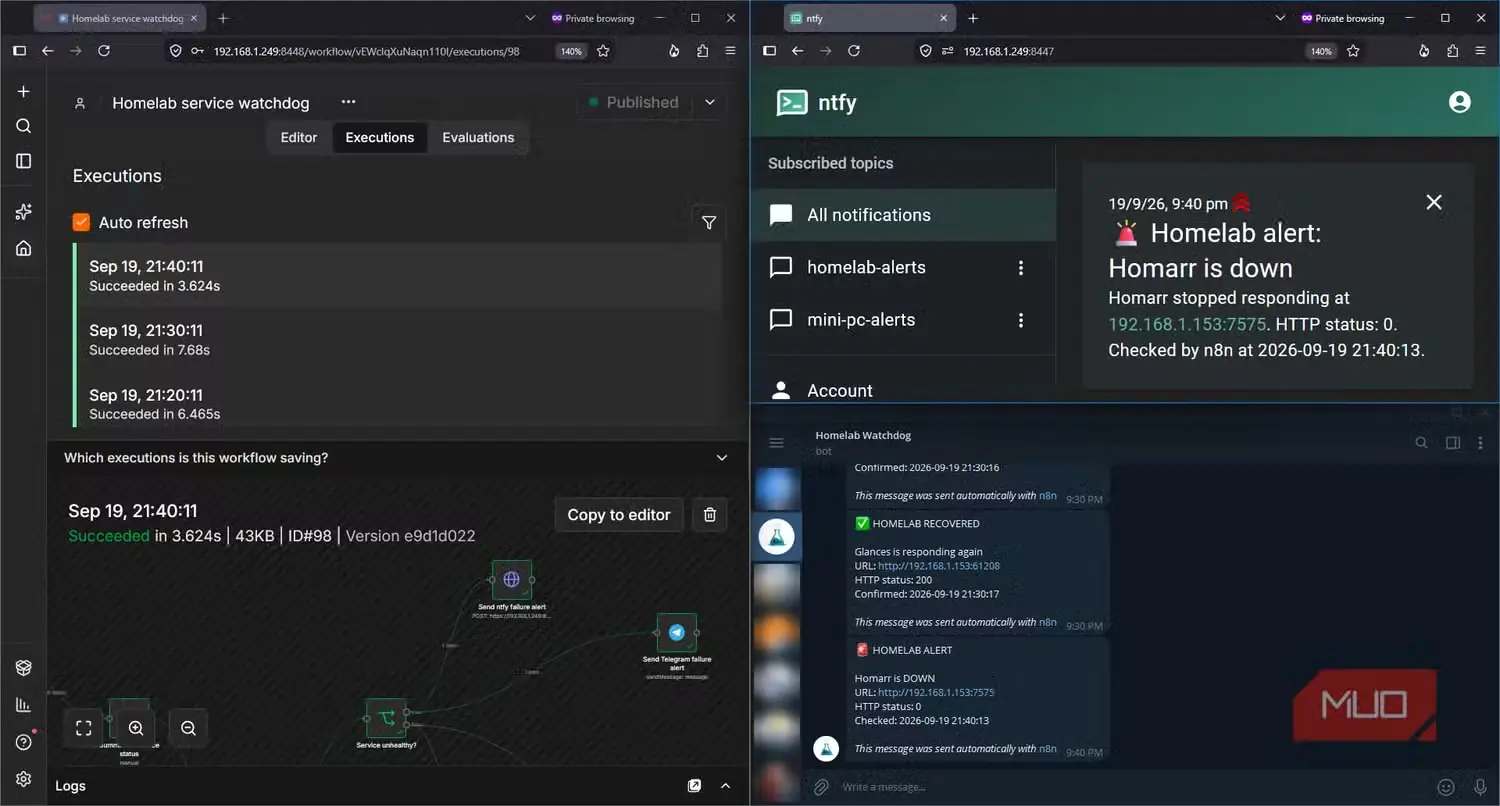Toggle the Firefox sidebar in n8n window
The height and width of the screenshot is (806, 1500).
[19, 51]
